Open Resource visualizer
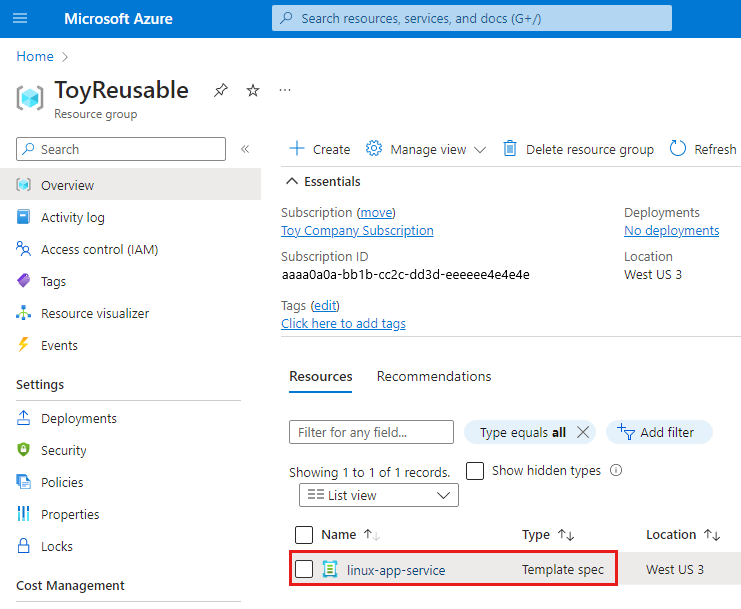 coord(95,314)
